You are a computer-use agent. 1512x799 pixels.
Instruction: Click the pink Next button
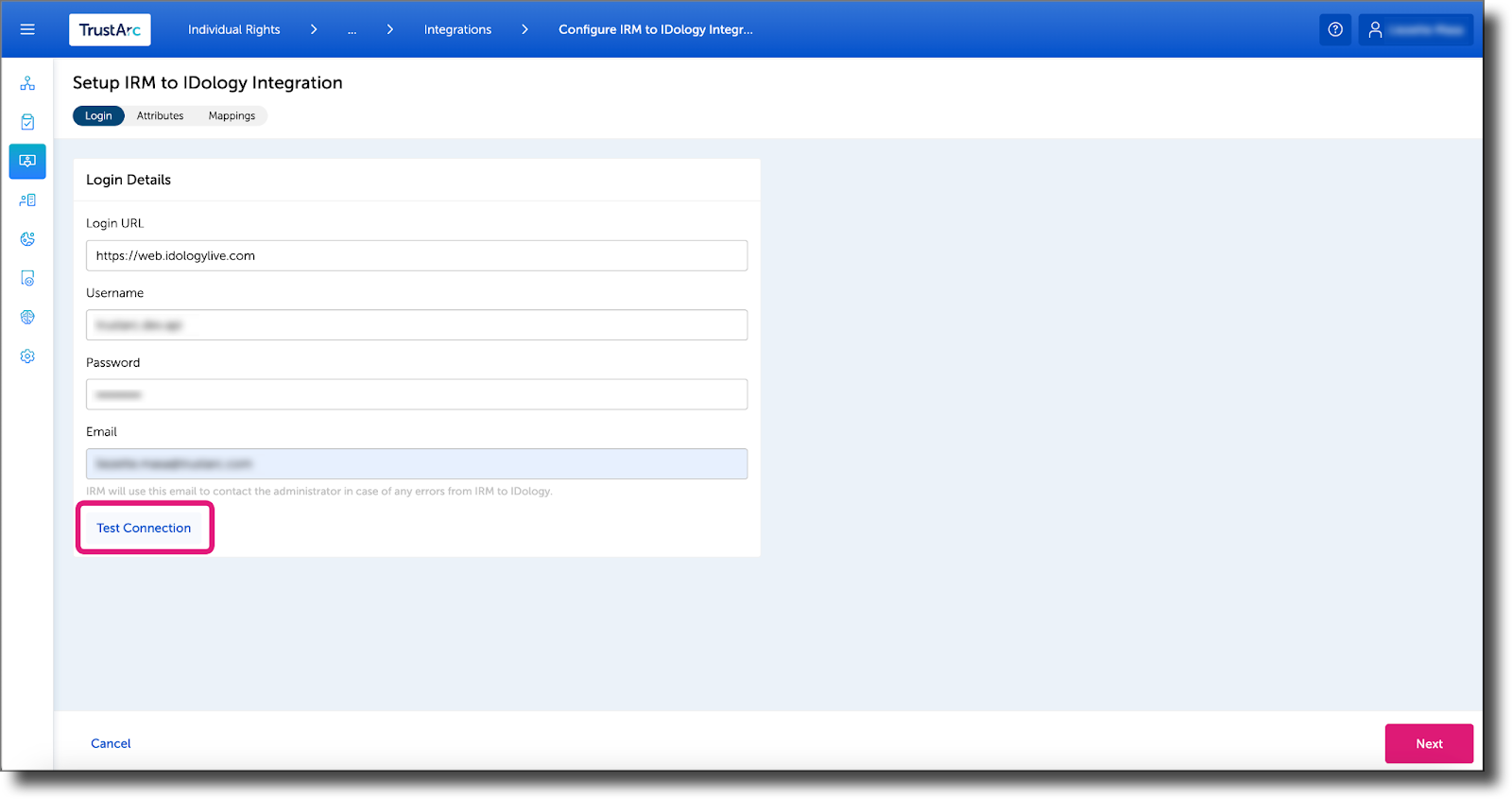[x=1429, y=743]
